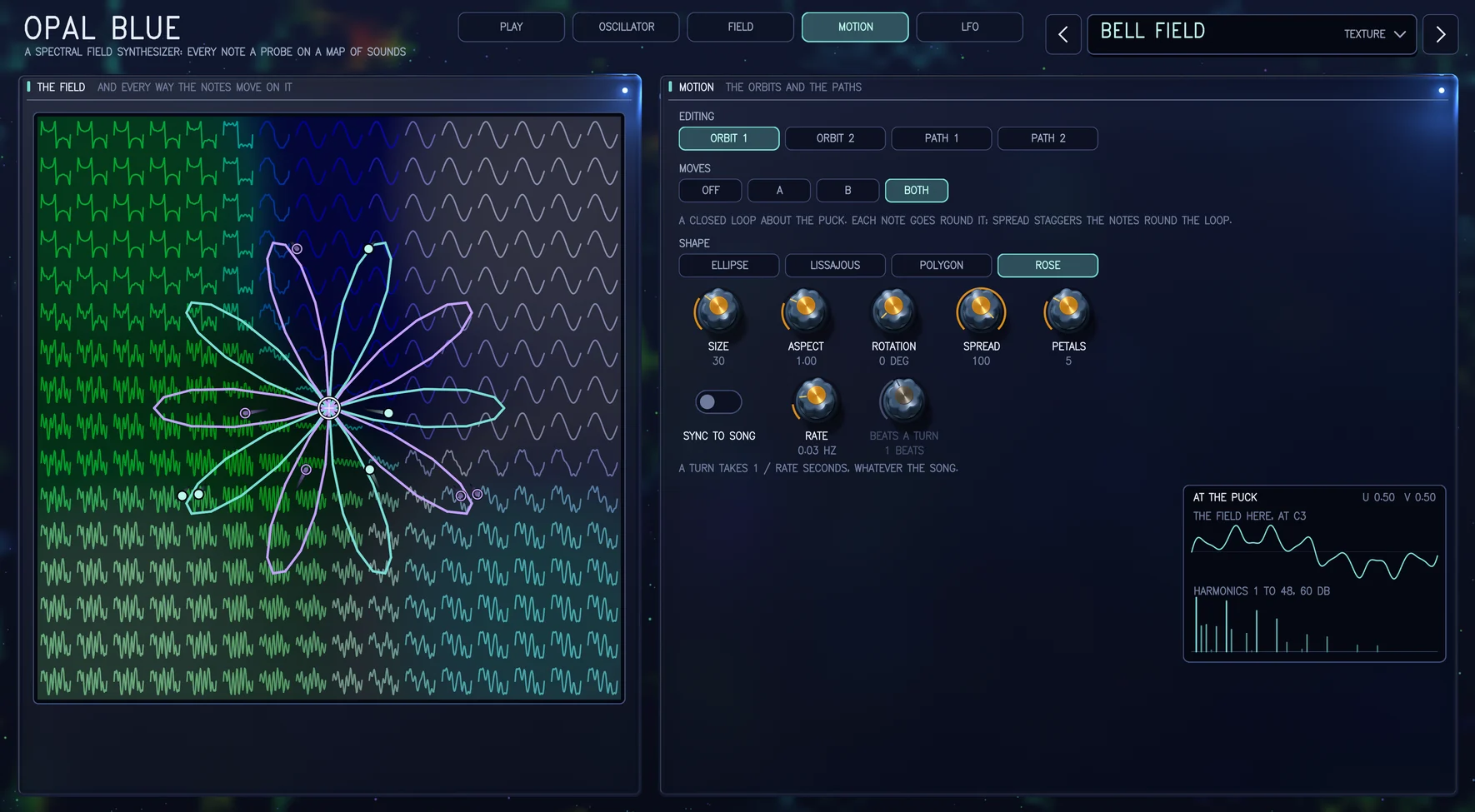Click the SIZE value '30'
The image size is (1475, 812).
[718, 361]
